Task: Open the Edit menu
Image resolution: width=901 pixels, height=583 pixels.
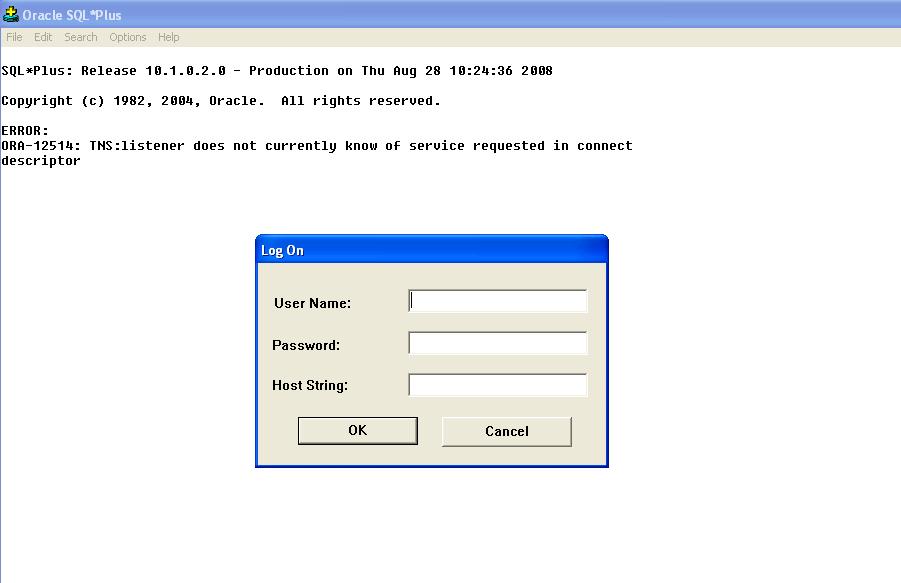Action: click(43, 37)
